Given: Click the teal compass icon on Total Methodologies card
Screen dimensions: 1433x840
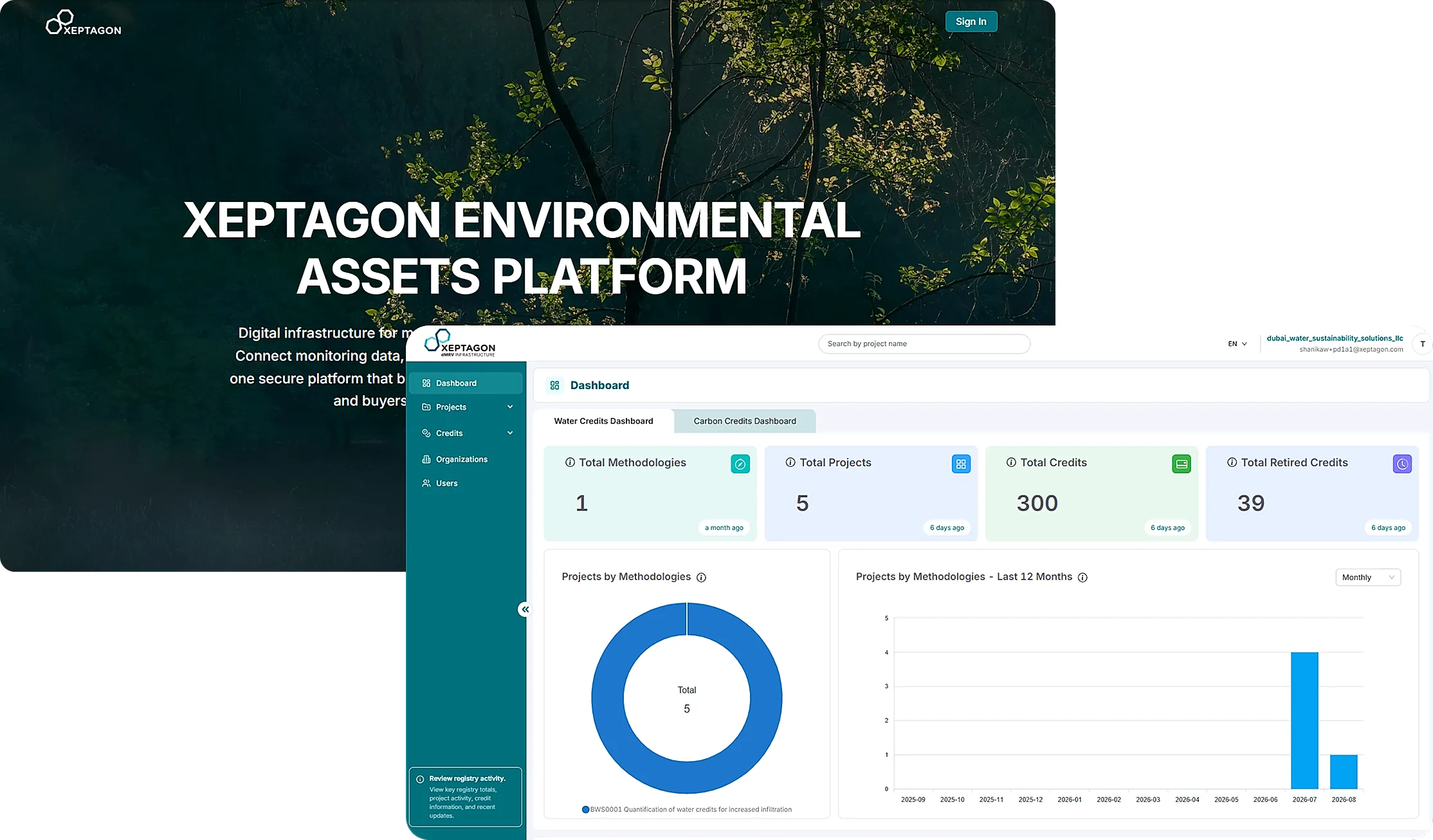Looking at the screenshot, I should click(740, 464).
